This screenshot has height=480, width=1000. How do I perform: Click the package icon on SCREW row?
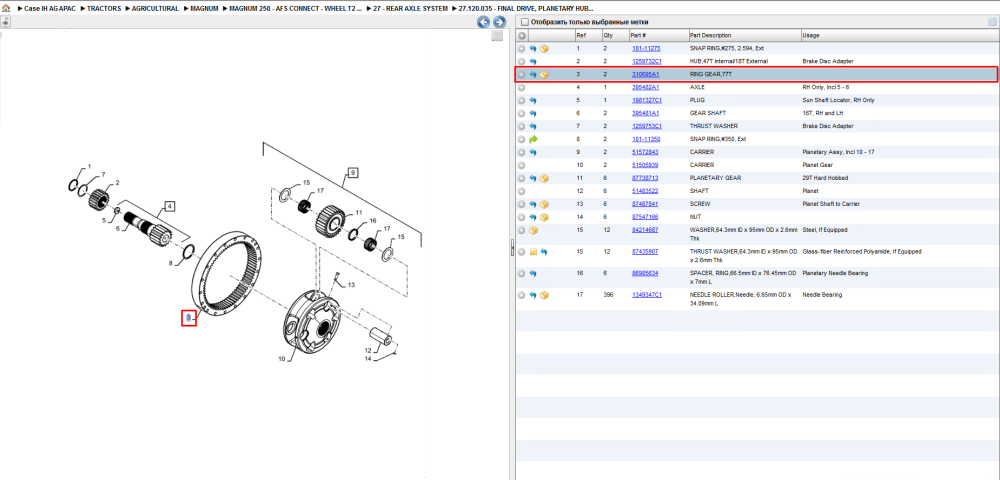(x=544, y=204)
